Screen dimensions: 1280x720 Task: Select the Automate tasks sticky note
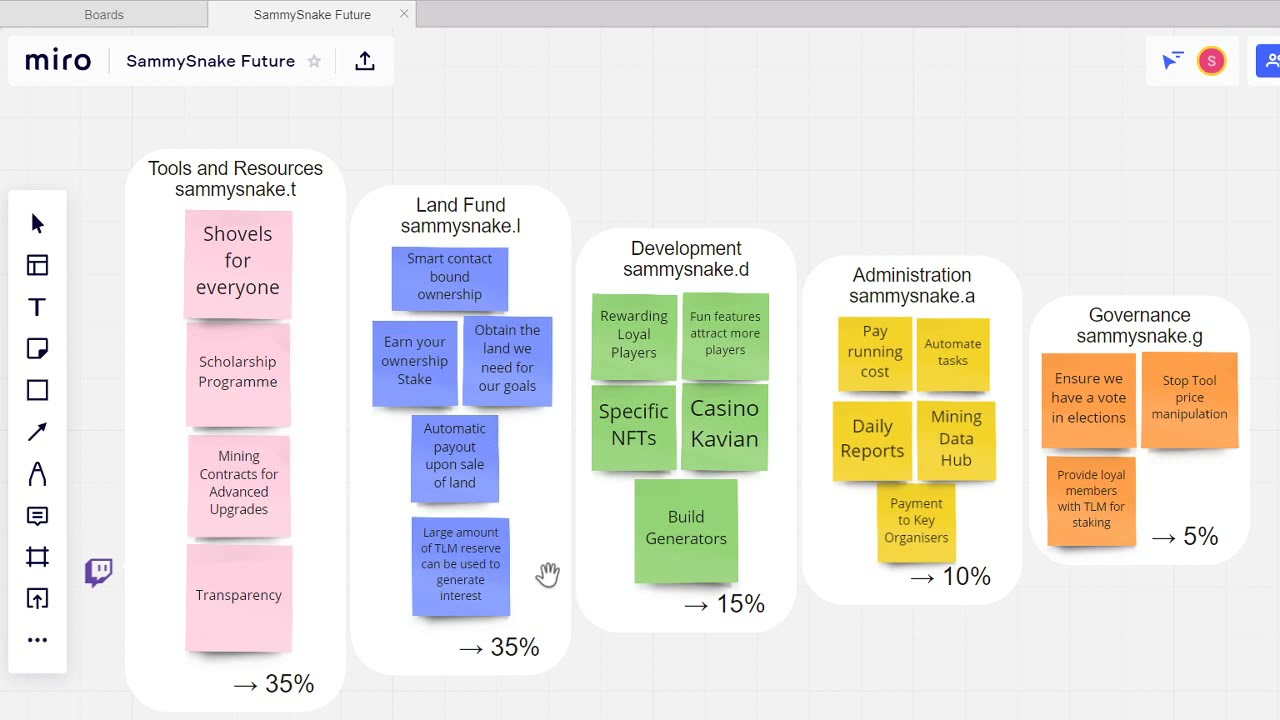[953, 354]
